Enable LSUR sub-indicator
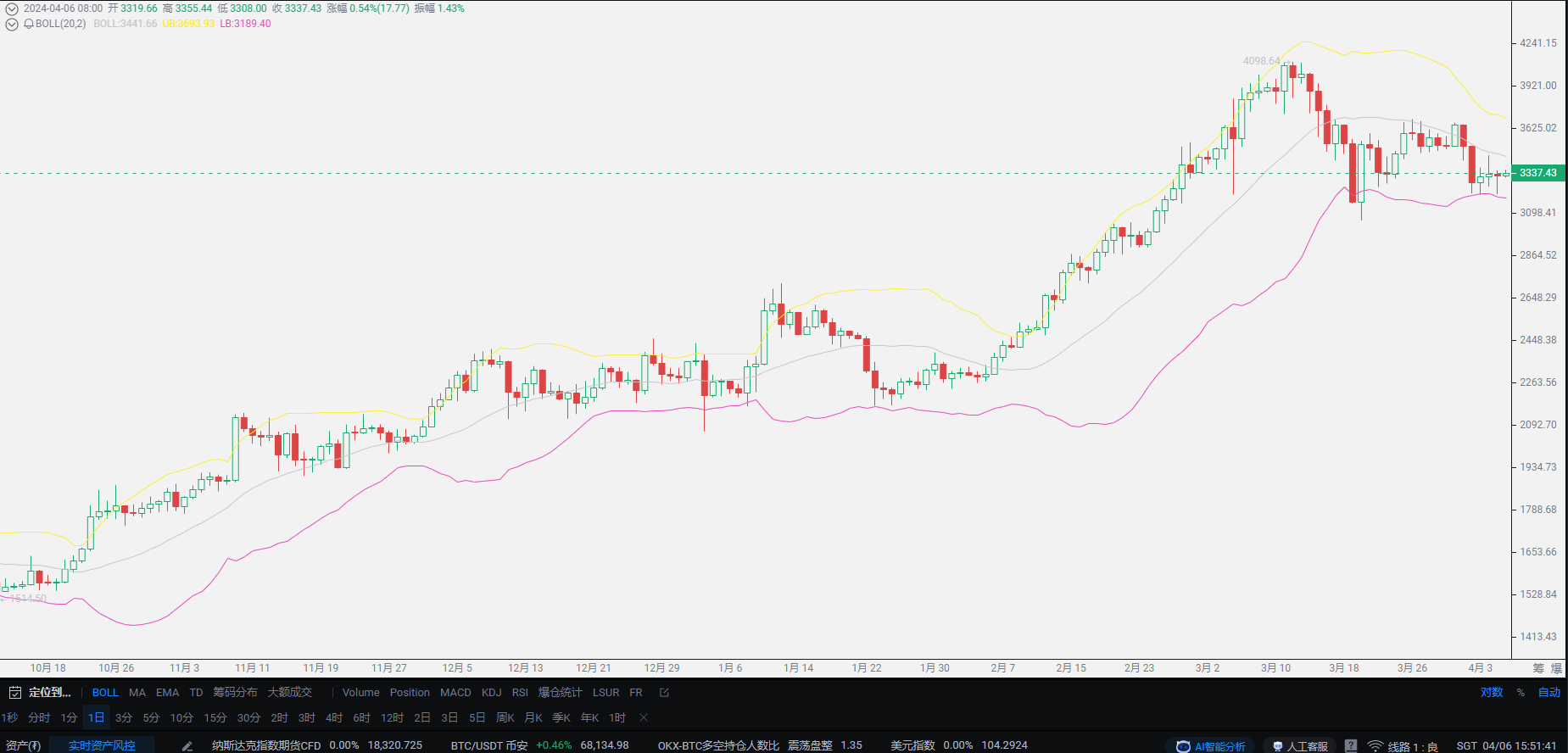 [605, 693]
